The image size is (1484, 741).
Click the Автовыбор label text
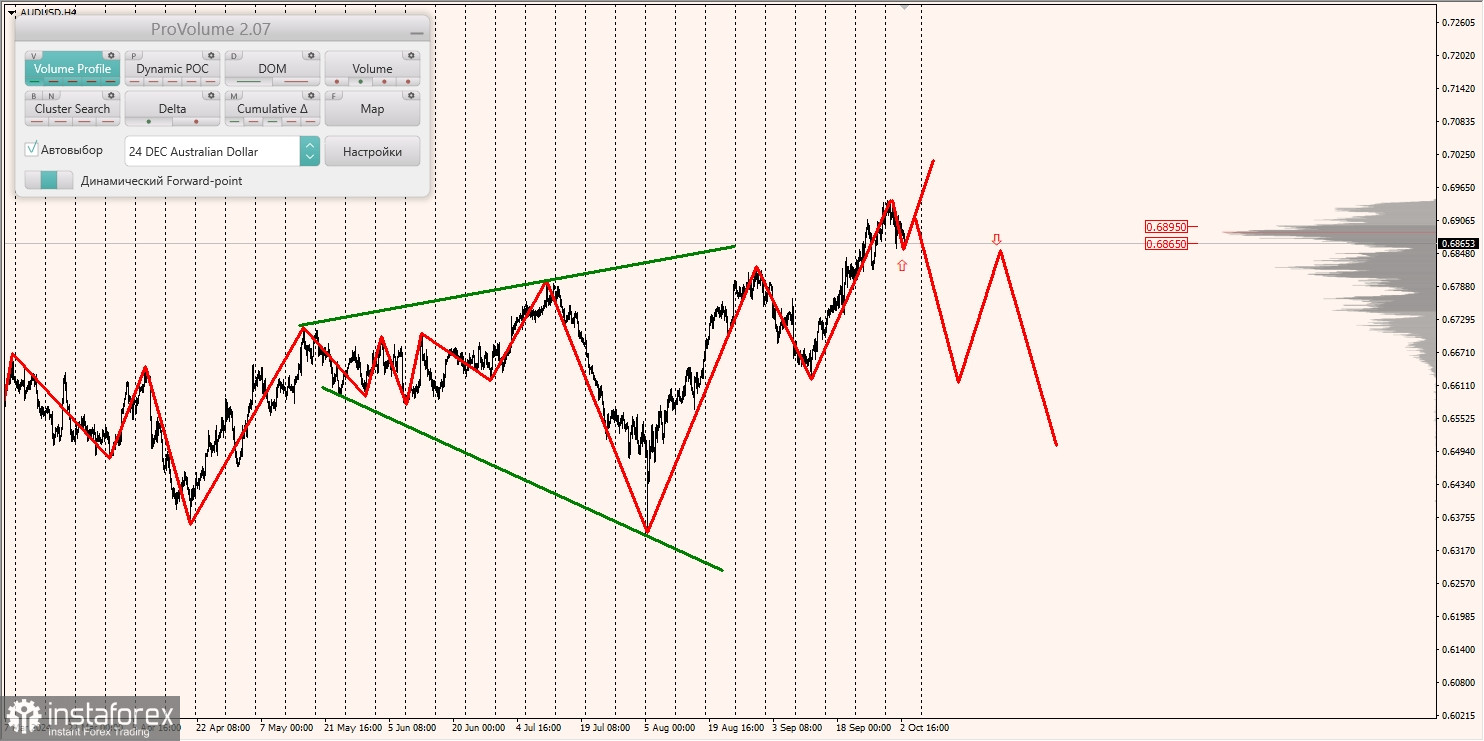click(72, 150)
